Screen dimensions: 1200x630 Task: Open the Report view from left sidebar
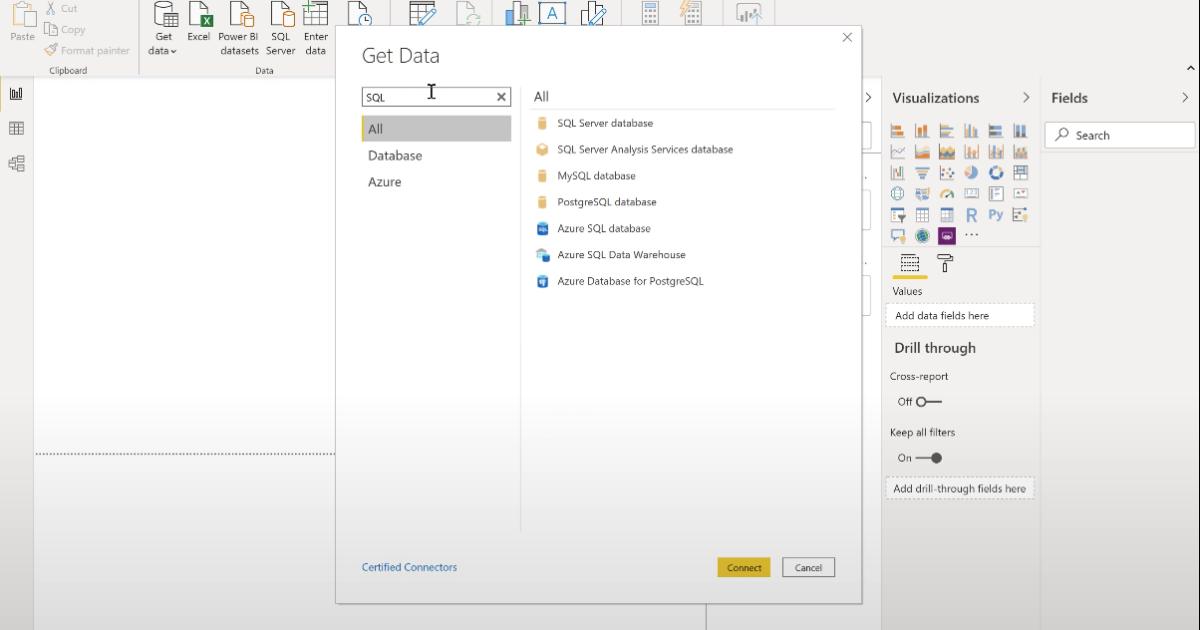pyautogui.click(x=16, y=94)
